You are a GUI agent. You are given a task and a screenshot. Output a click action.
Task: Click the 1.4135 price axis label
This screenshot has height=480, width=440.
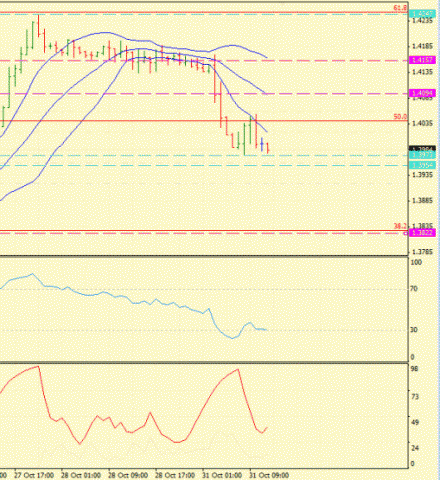click(x=423, y=72)
